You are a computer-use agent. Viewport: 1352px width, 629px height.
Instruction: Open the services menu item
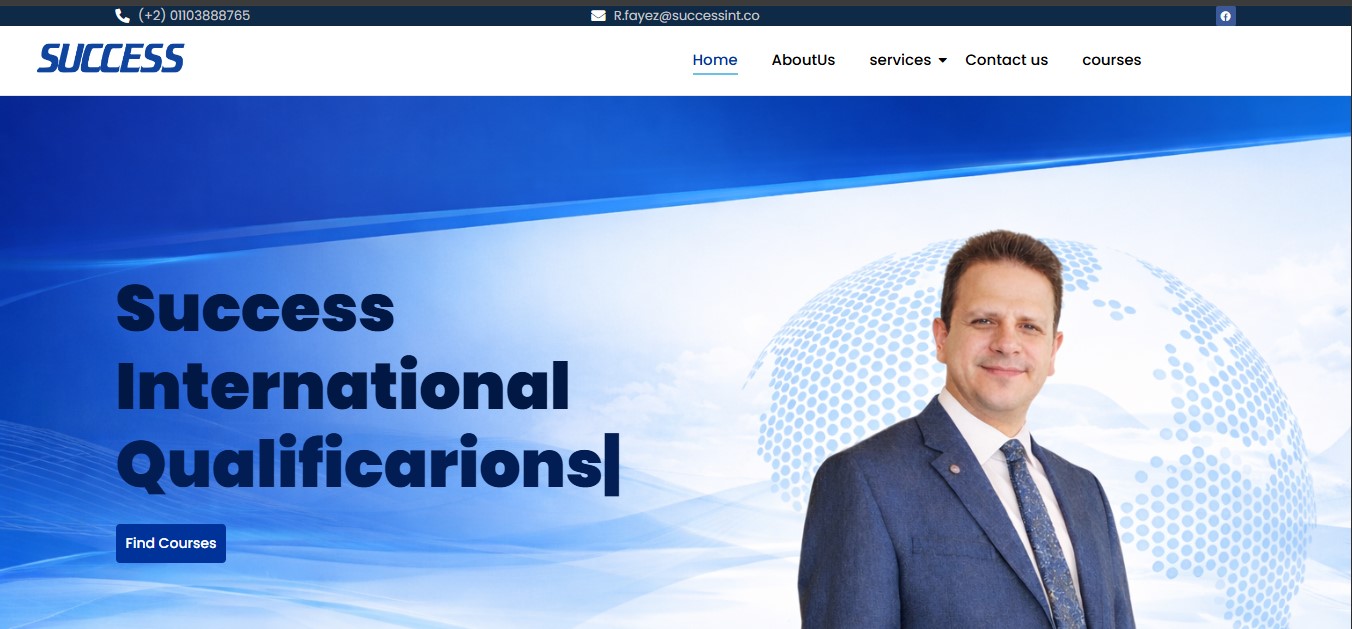[x=900, y=60]
